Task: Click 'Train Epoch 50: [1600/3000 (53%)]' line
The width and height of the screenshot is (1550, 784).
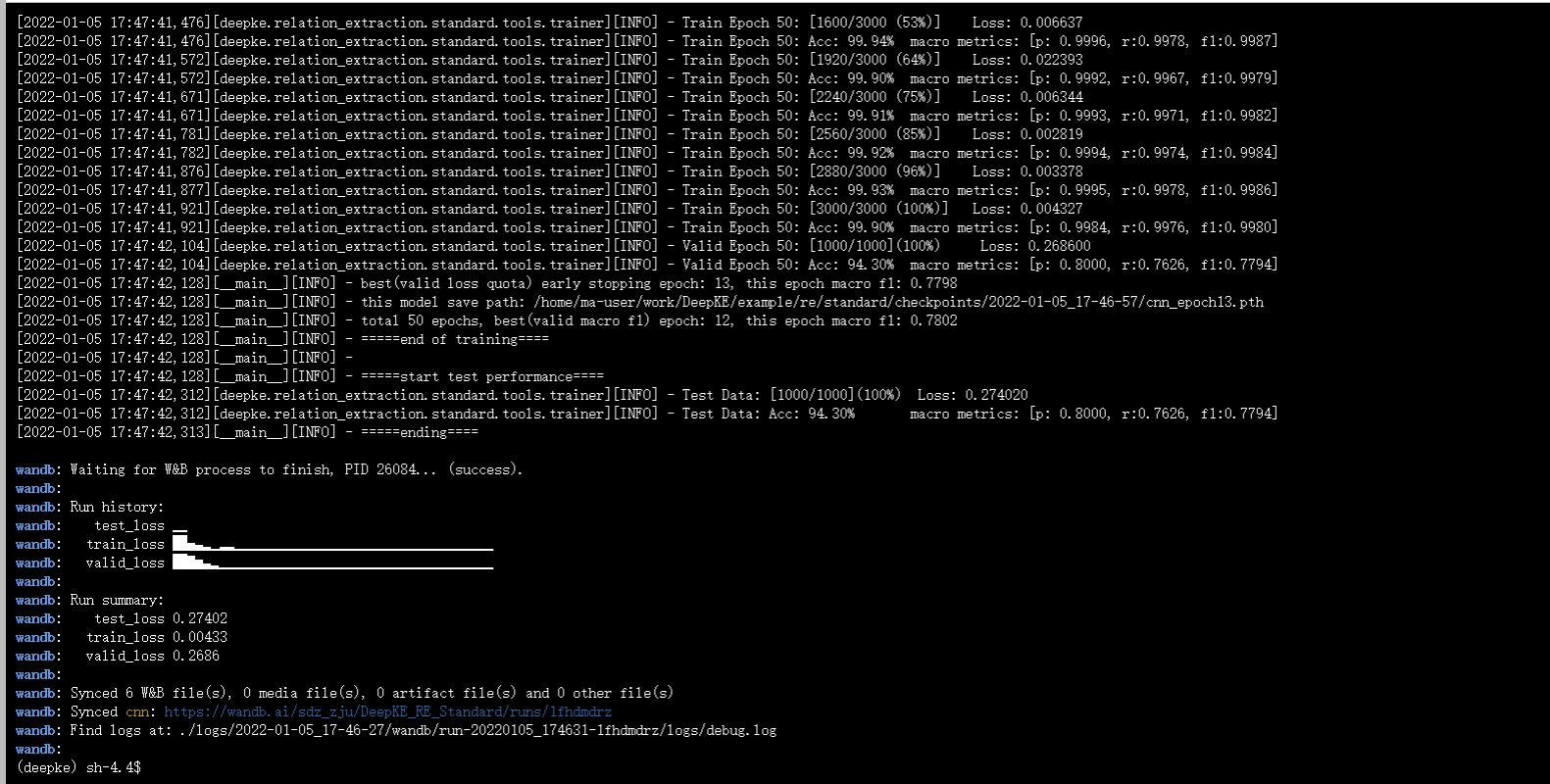Action: (549, 23)
